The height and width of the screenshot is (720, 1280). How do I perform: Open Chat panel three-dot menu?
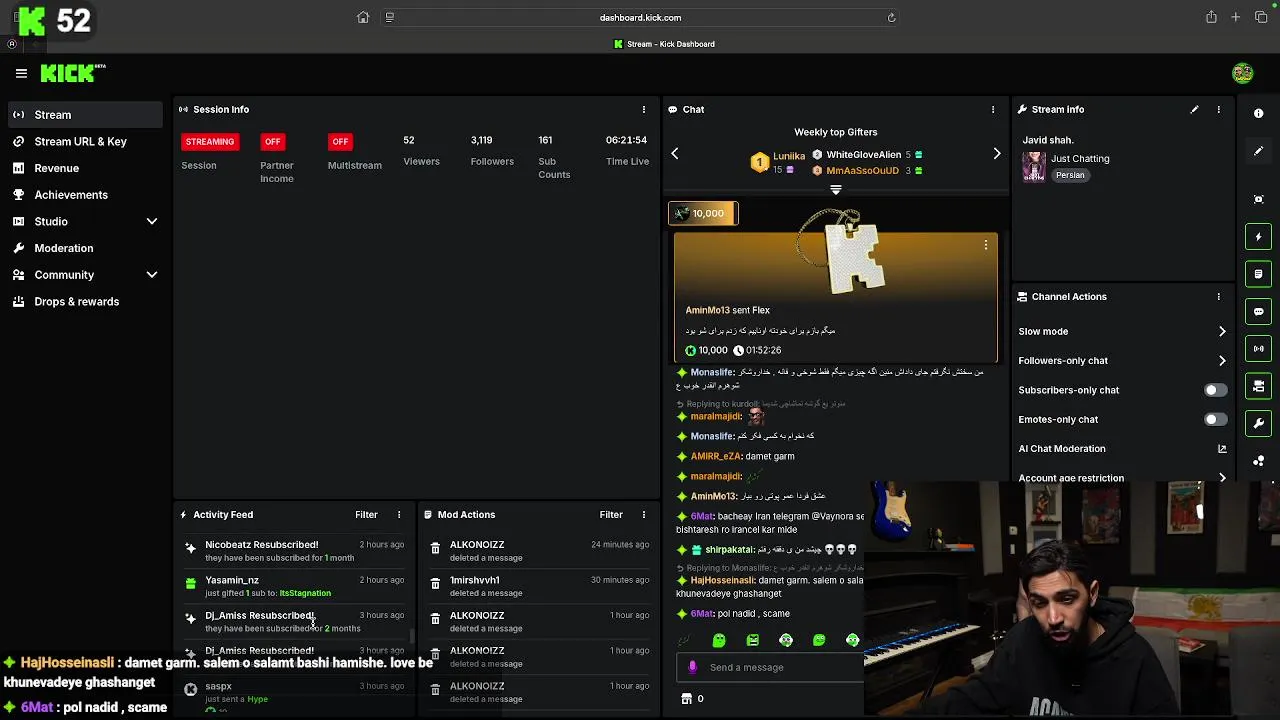click(x=993, y=109)
